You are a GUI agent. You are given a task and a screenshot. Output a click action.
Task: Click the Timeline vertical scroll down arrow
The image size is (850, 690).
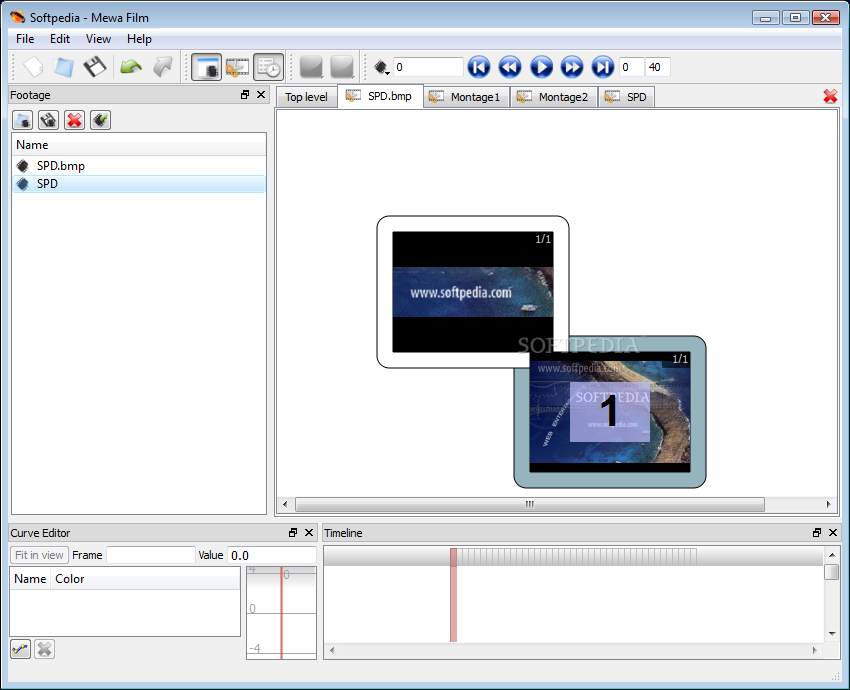(x=832, y=634)
